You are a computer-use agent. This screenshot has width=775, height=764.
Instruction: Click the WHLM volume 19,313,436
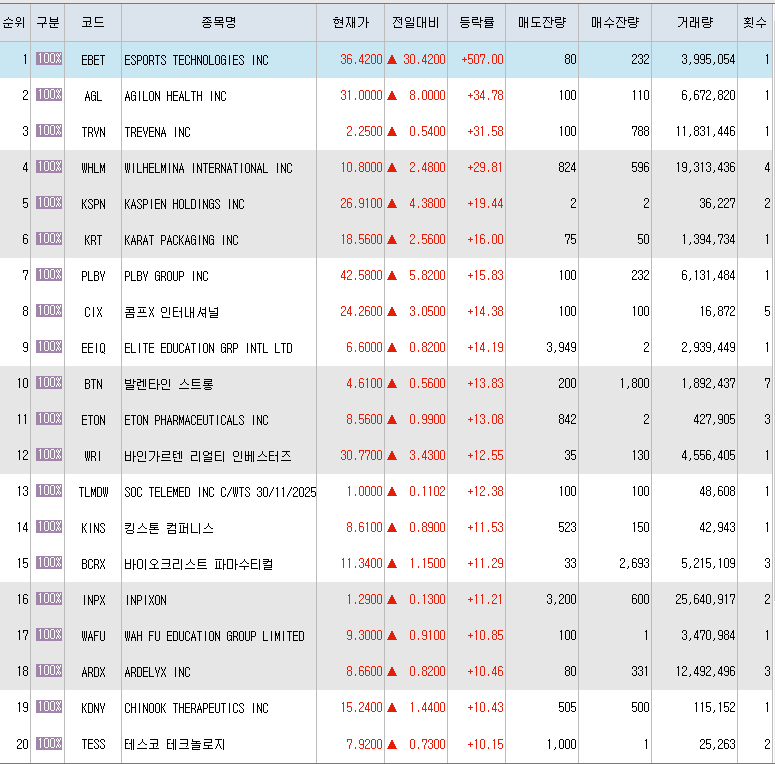705,167
